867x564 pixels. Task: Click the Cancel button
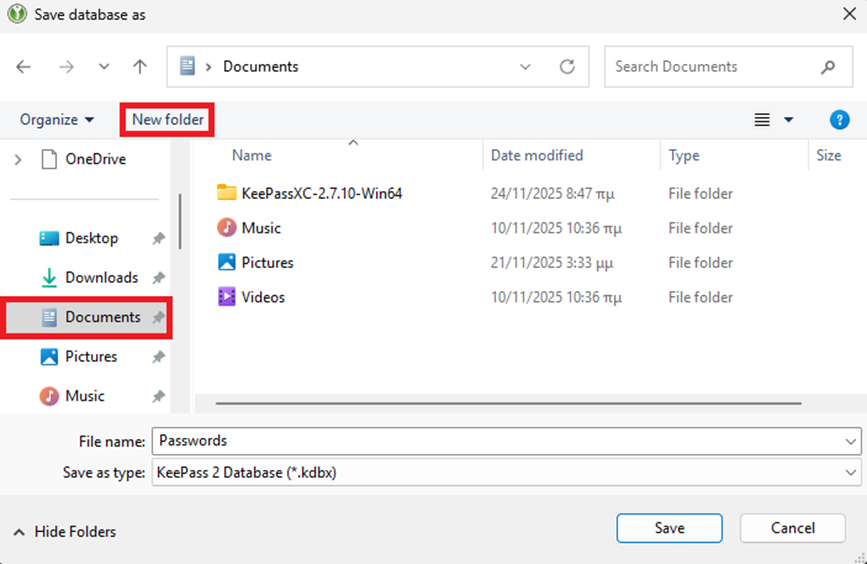pos(793,528)
